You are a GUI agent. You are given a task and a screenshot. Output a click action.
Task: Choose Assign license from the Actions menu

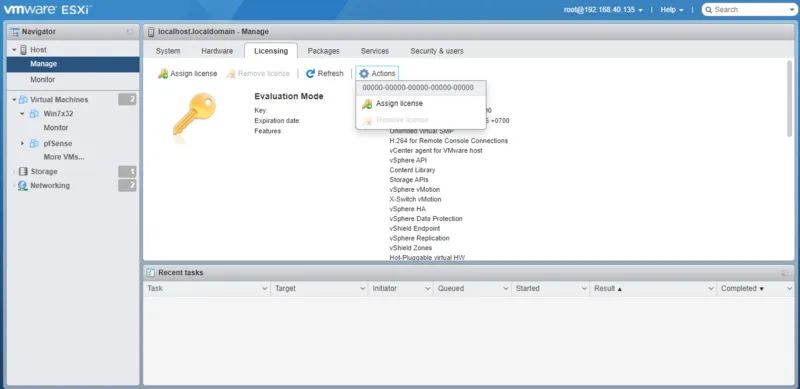click(420, 104)
